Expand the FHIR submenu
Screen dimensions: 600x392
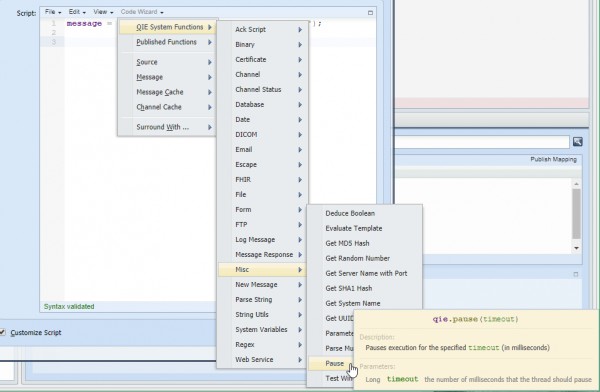pyautogui.click(x=262, y=180)
